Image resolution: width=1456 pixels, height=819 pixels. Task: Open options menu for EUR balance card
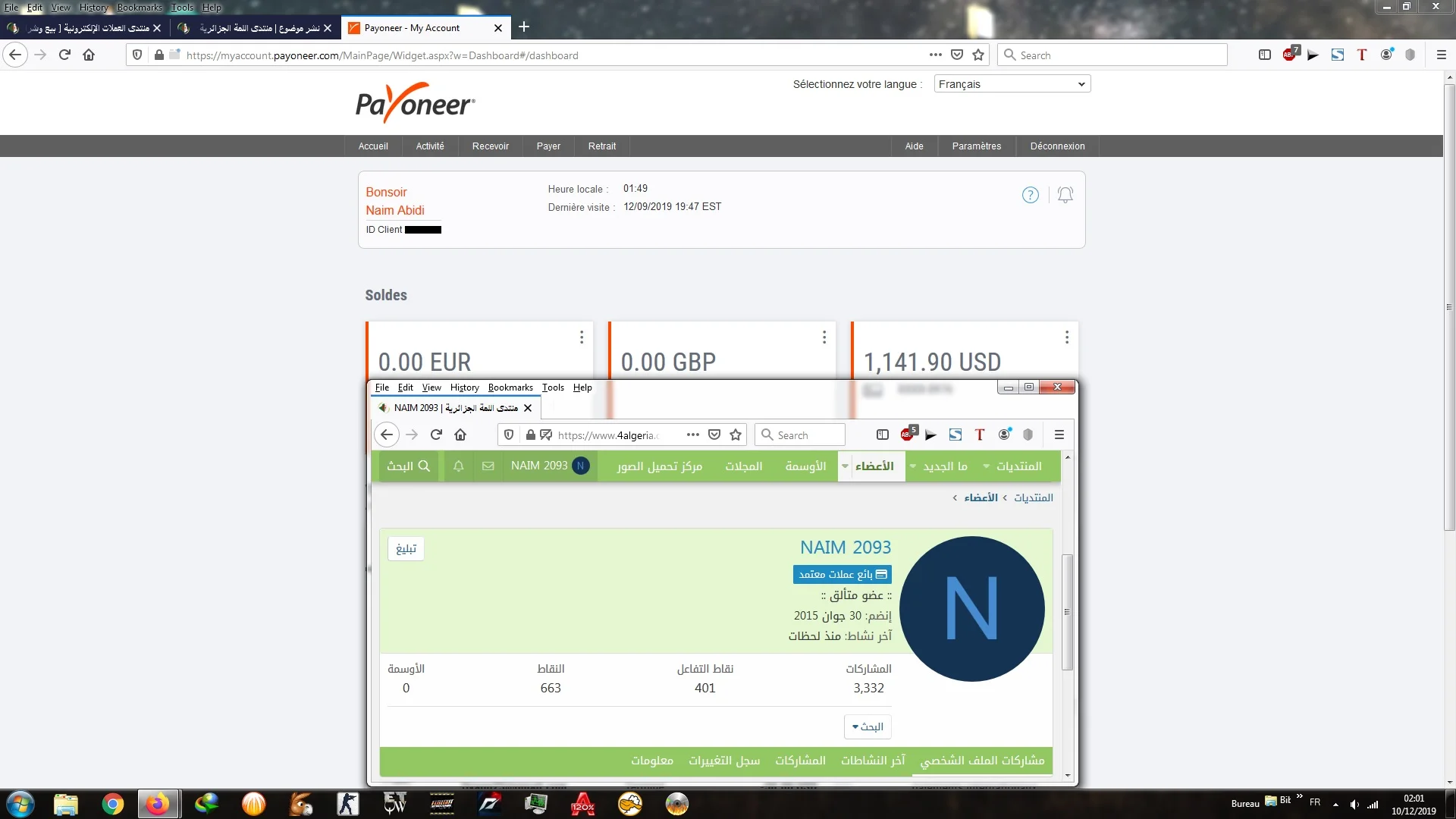click(581, 337)
